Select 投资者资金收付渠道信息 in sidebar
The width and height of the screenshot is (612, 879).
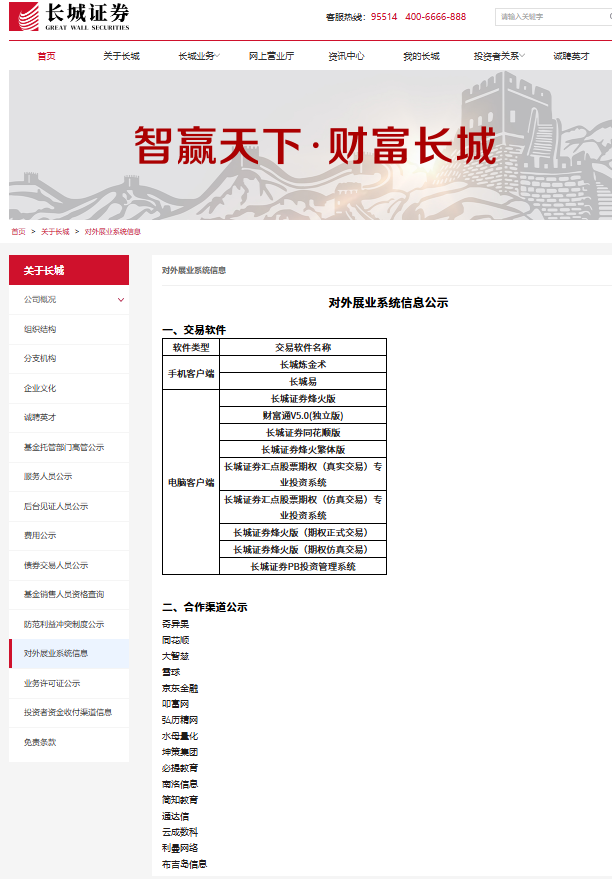click(69, 713)
